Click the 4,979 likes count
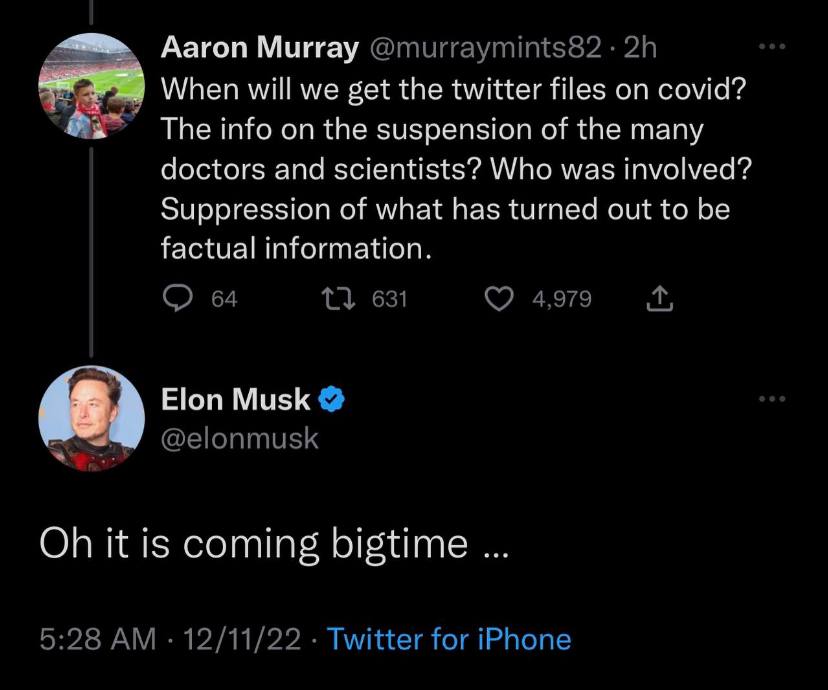 point(560,299)
